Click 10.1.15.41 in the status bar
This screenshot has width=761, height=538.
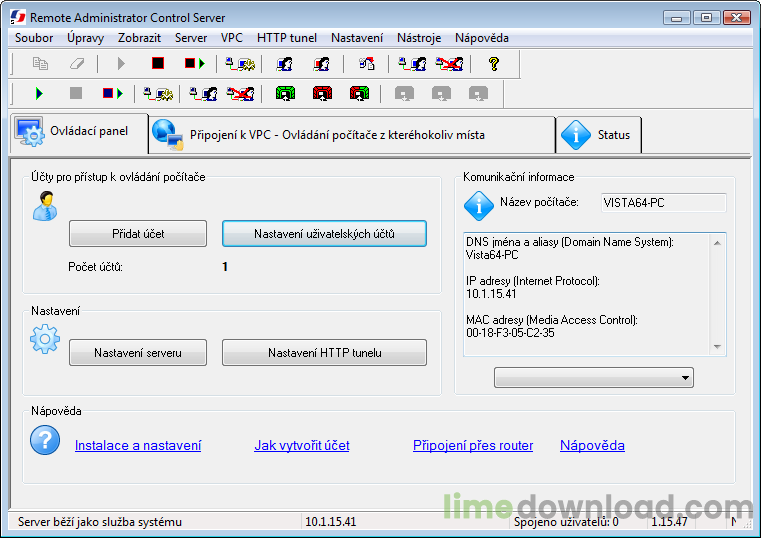[x=331, y=522]
